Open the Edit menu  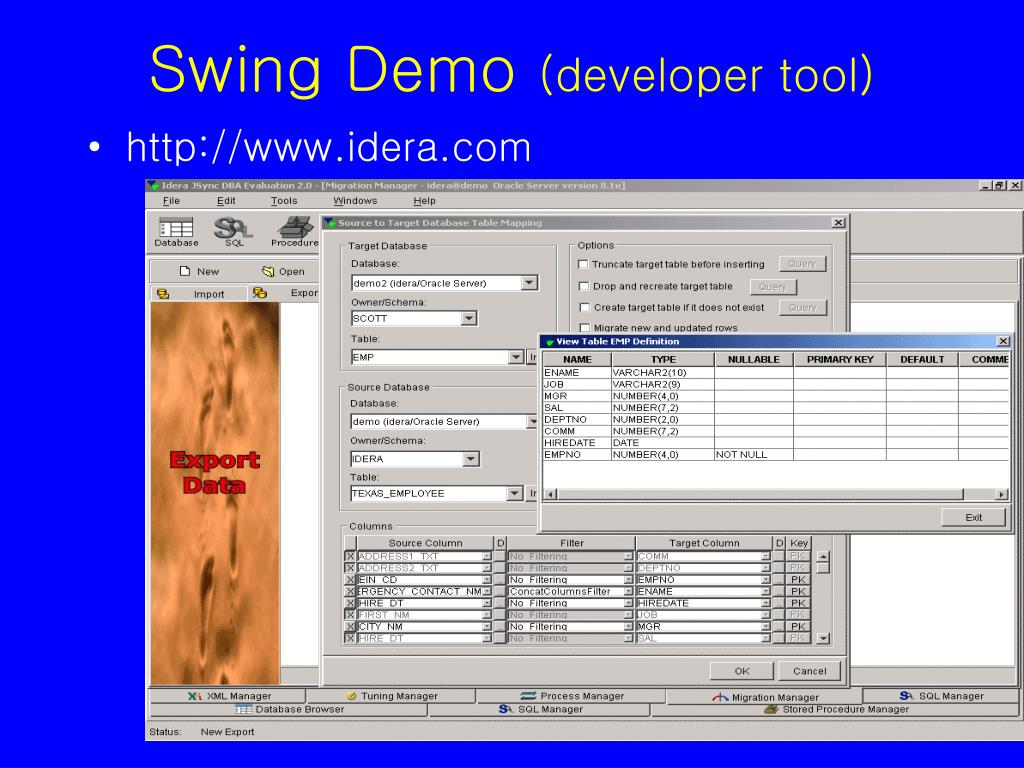coord(226,201)
